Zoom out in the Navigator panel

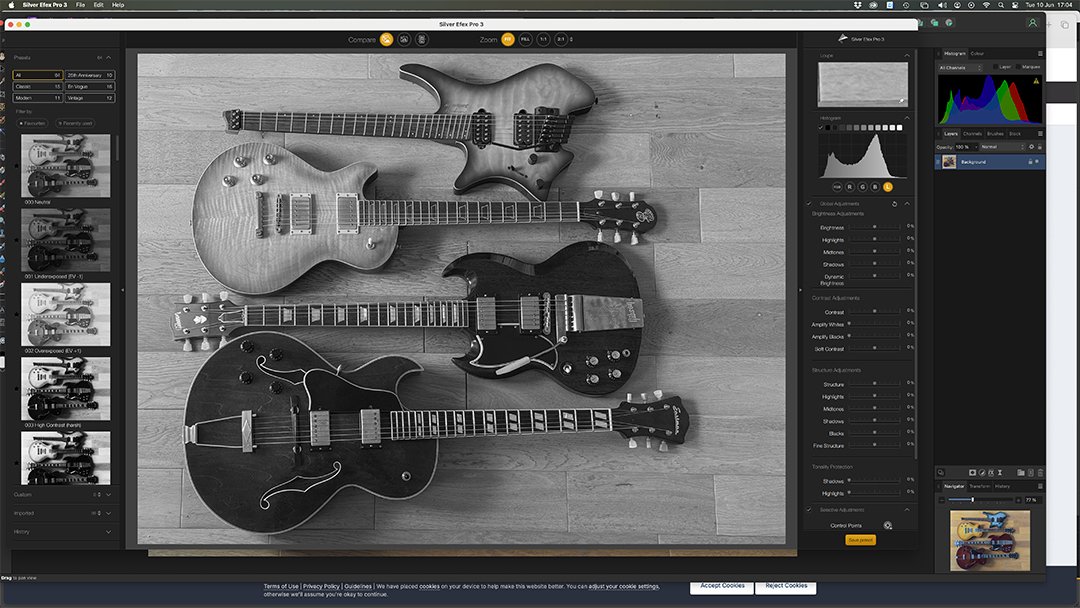942,500
